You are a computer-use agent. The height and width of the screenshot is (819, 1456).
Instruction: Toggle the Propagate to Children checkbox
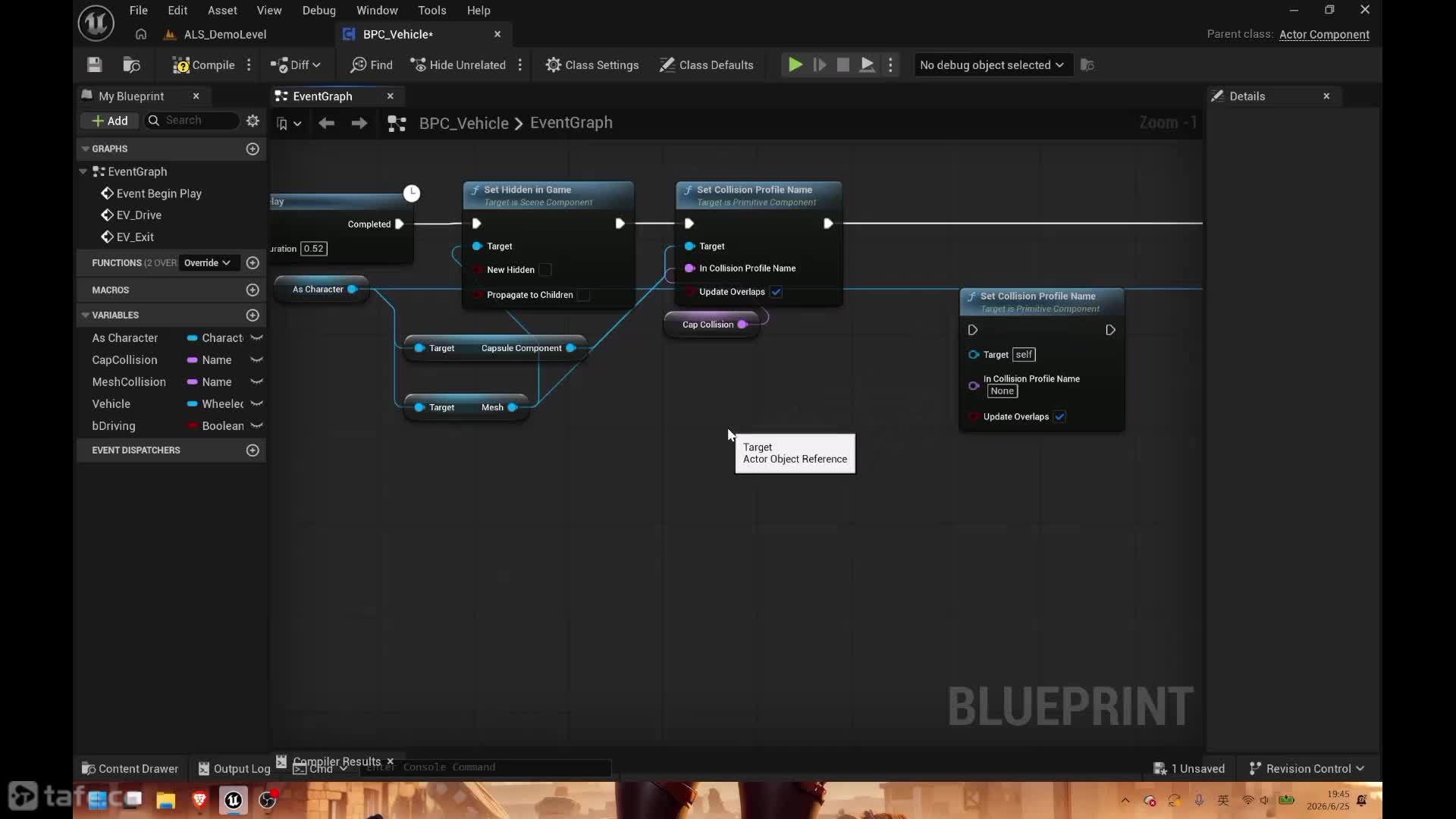click(x=584, y=295)
